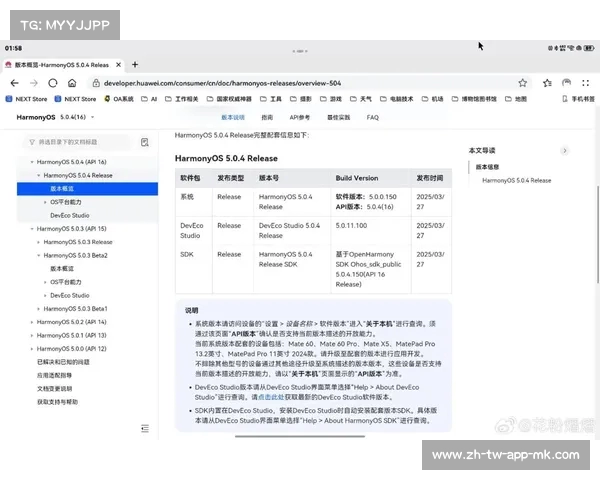Expand HarmonyOS 5.0.1 (API 13) node
600x480 pixels.
click(32, 336)
